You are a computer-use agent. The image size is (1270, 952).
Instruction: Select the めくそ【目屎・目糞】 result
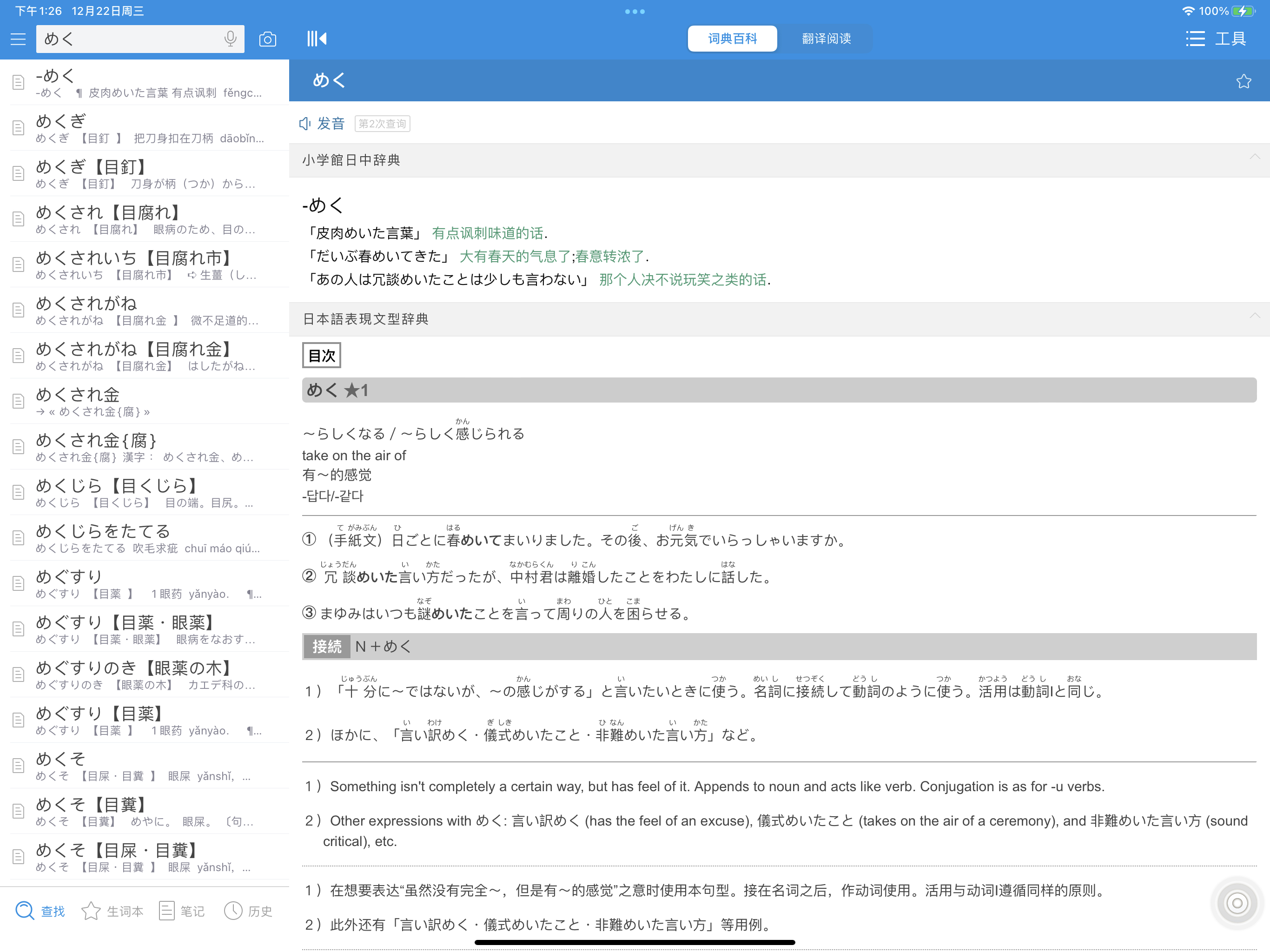[x=145, y=857]
